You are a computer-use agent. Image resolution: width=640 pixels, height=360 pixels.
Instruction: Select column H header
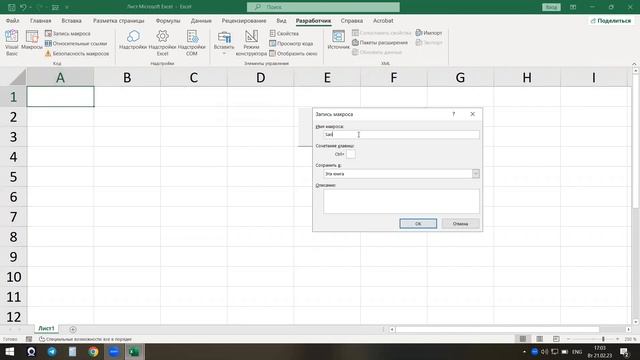tap(527, 77)
